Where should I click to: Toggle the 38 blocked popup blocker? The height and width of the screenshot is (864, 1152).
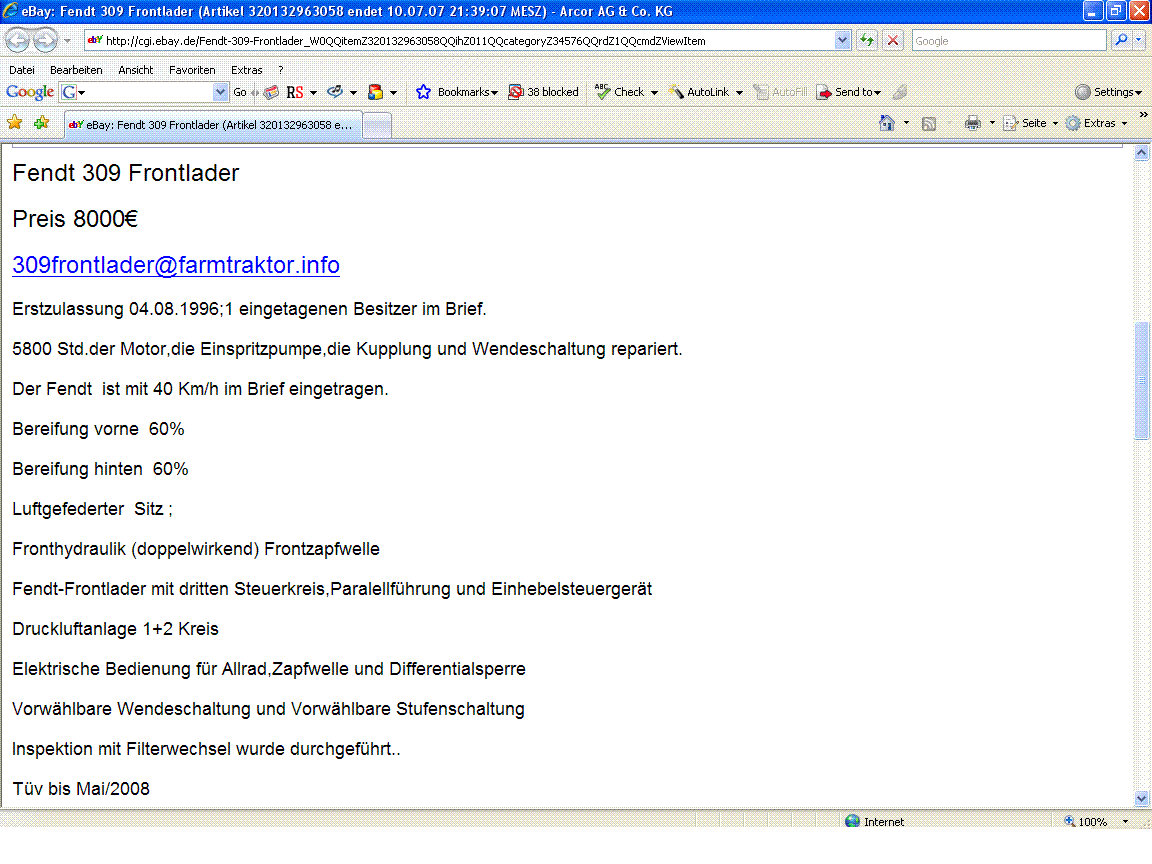[x=543, y=92]
